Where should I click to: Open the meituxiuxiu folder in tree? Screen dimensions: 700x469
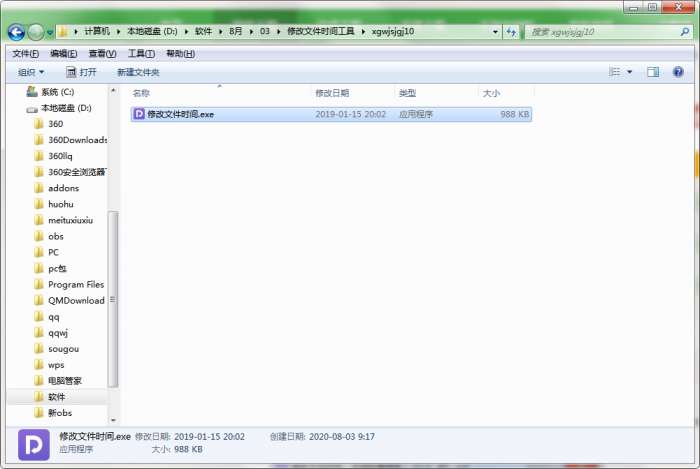[x=64, y=220]
